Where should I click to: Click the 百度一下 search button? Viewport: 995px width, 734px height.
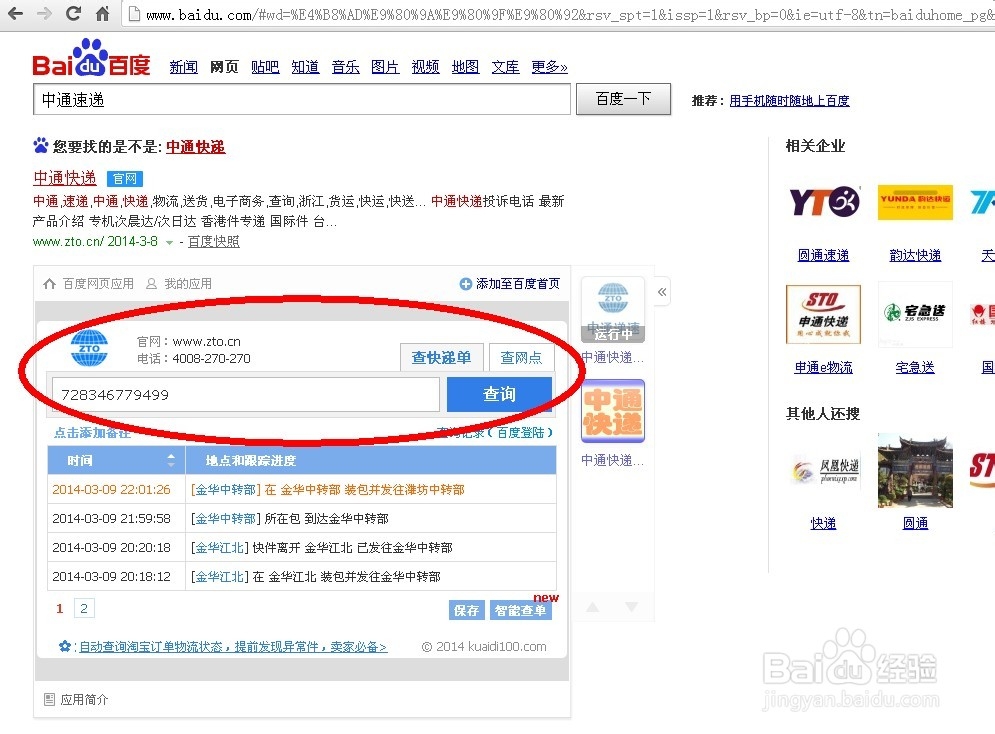(x=623, y=99)
